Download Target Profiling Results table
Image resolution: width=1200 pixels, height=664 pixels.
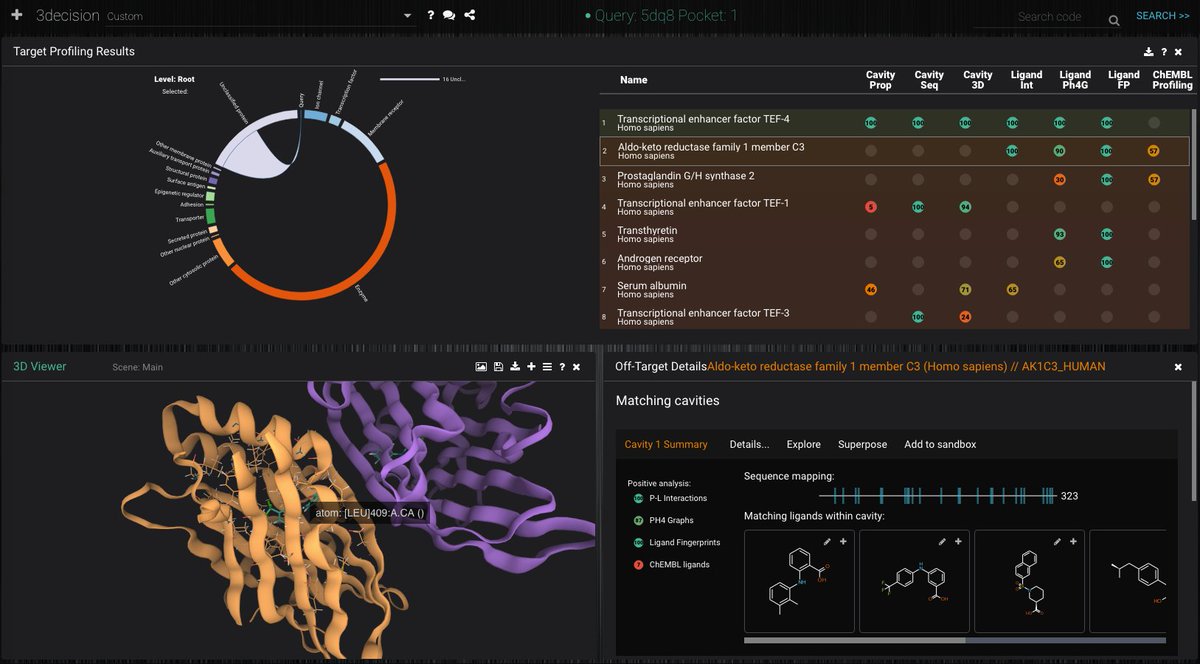pos(1149,52)
